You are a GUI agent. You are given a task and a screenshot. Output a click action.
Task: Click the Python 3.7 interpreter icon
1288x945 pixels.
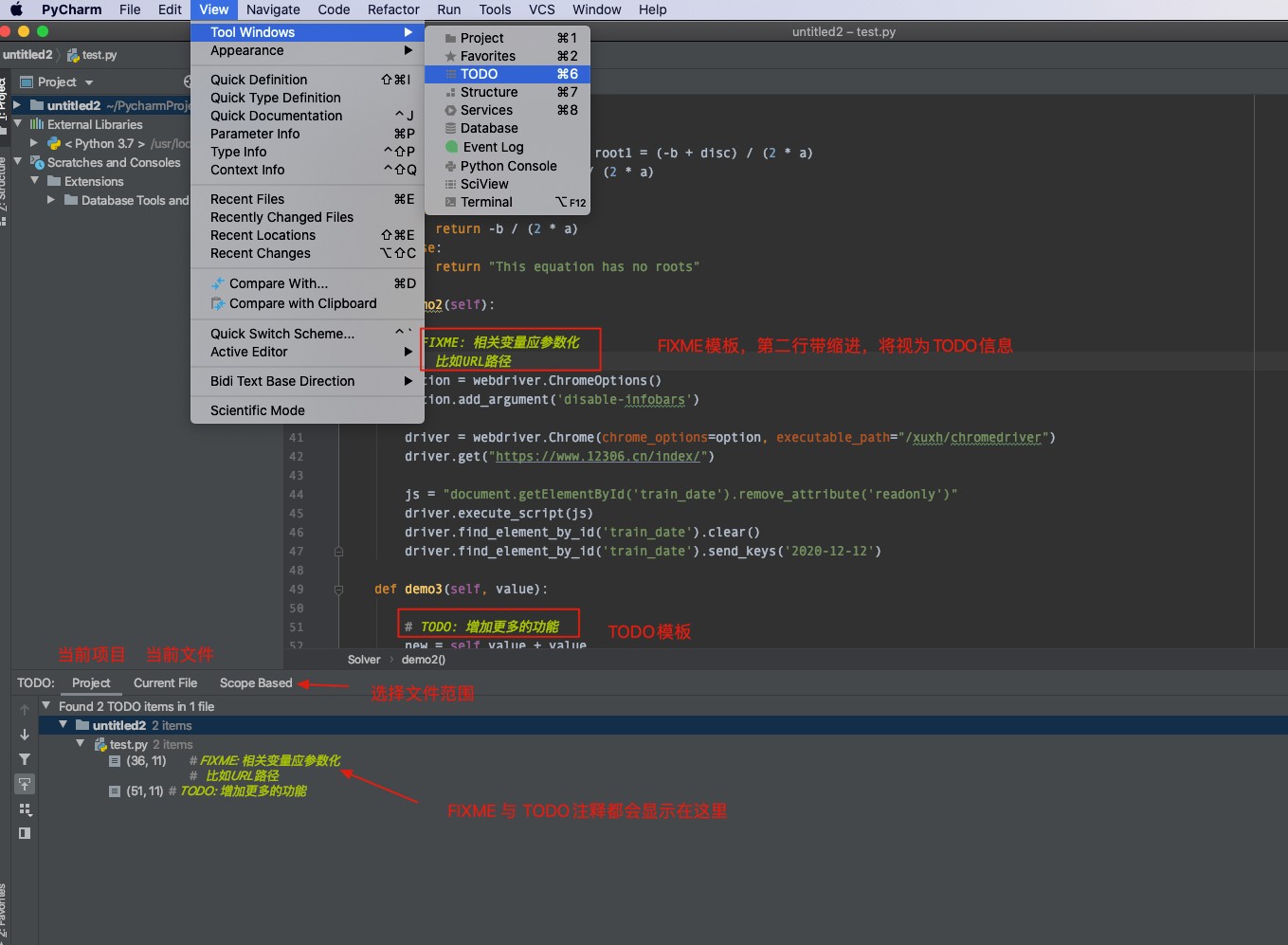(54, 143)
